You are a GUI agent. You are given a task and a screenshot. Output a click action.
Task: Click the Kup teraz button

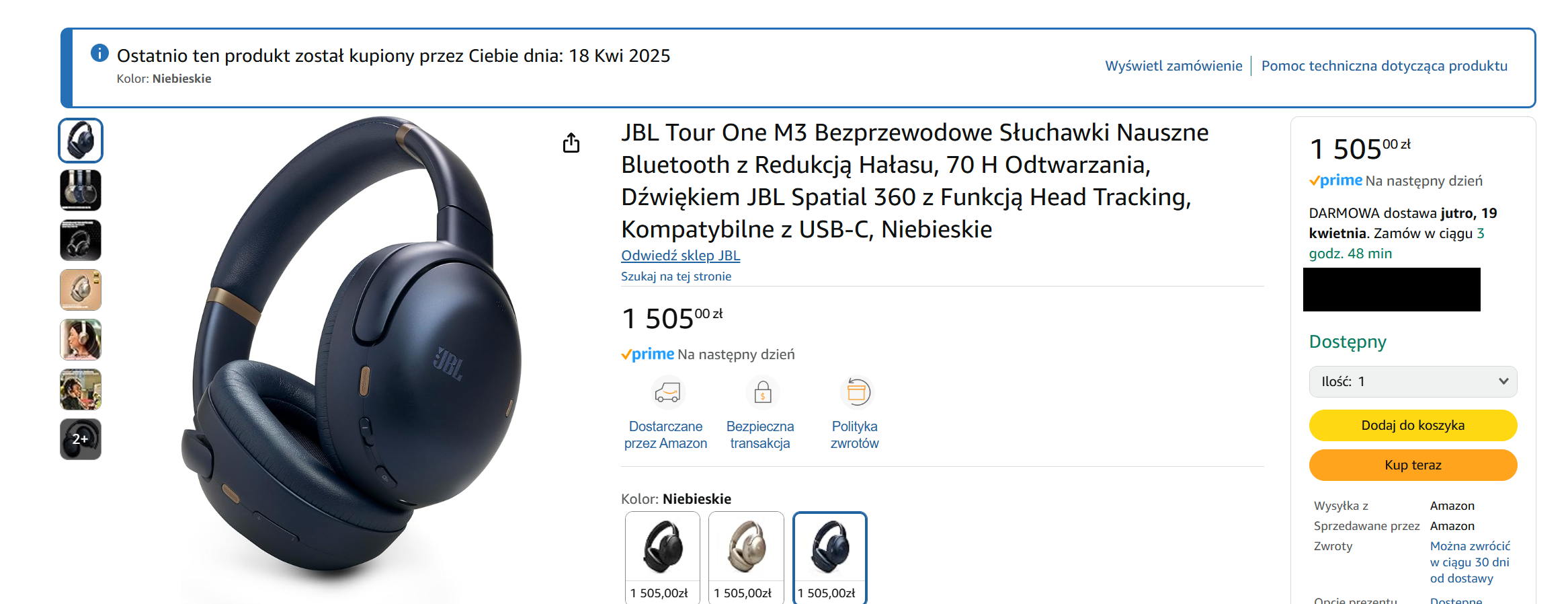tap(1413, 465)
